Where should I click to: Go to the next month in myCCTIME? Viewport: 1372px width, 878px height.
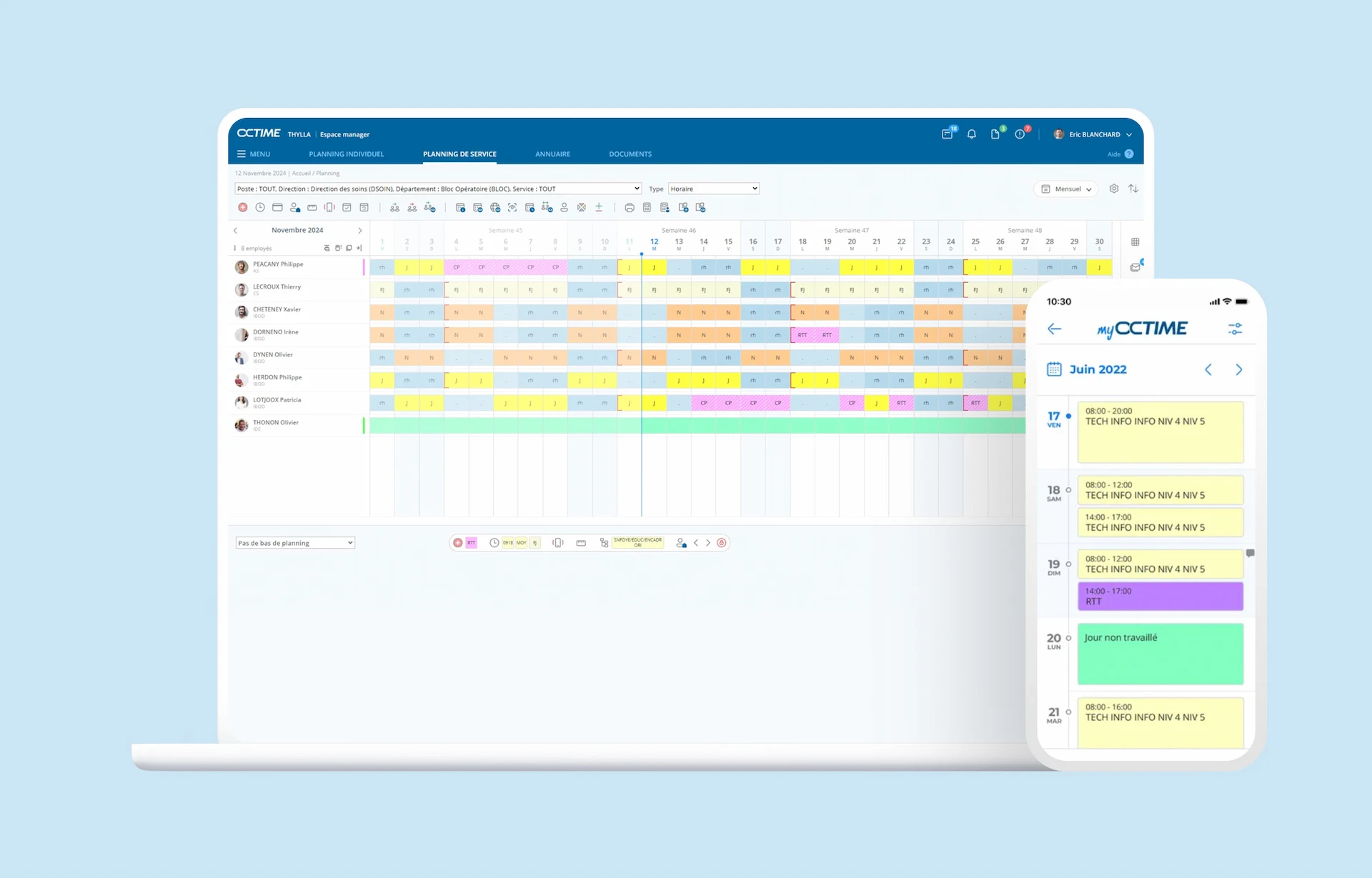(x=1238, y=369)
